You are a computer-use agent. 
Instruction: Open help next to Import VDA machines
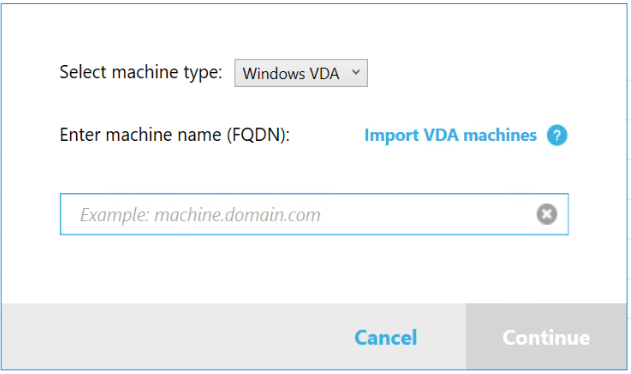[557, 135]
